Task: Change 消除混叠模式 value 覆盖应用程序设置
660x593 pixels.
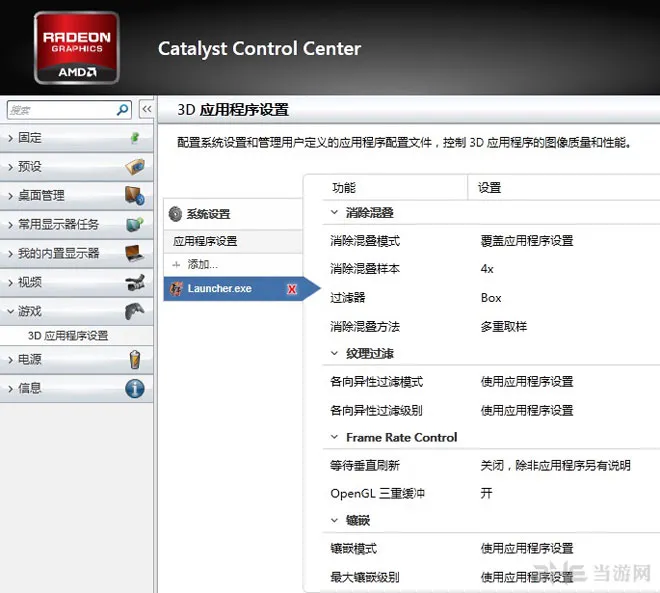Action: point(527,241)
